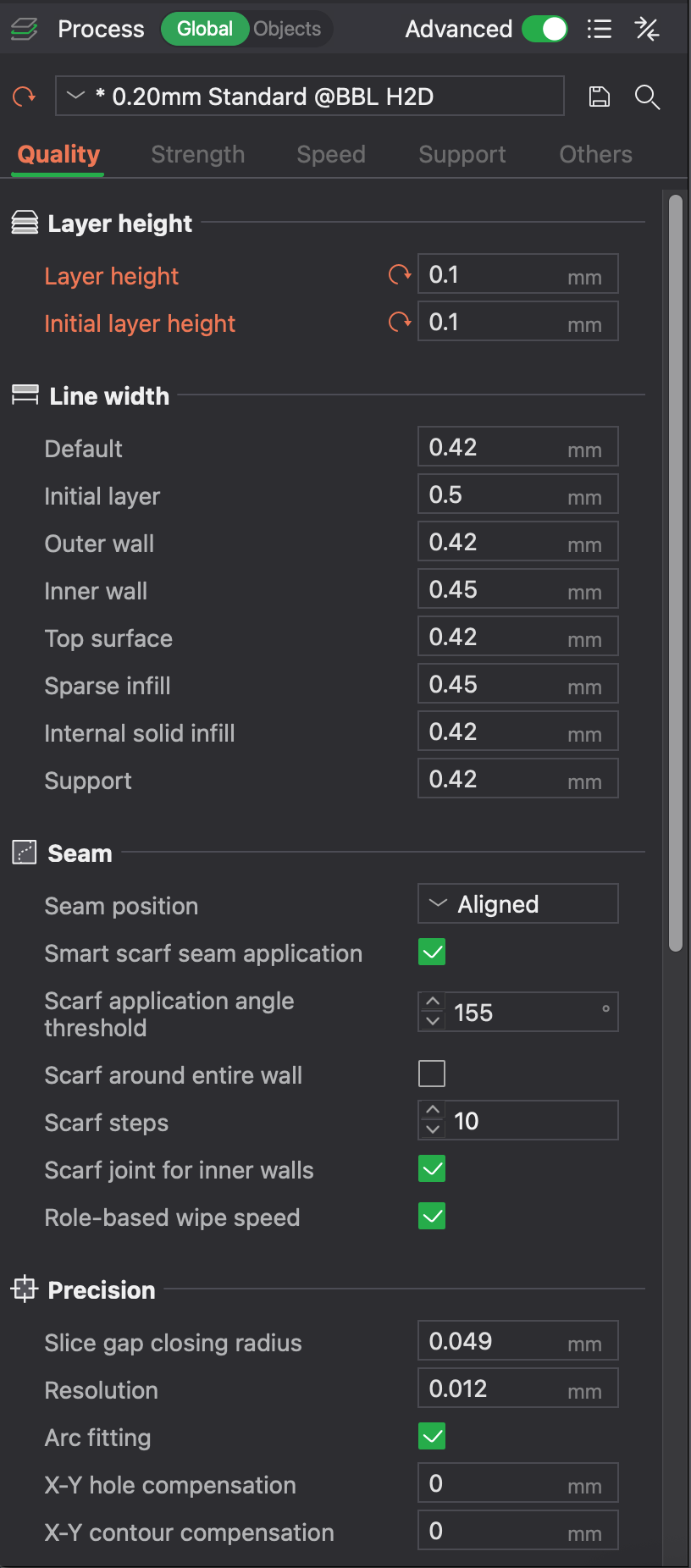Screen dimensions: 691x1568
Task: Reset Layer height to default
Action: pyautogui.click(x=400, y=274)
